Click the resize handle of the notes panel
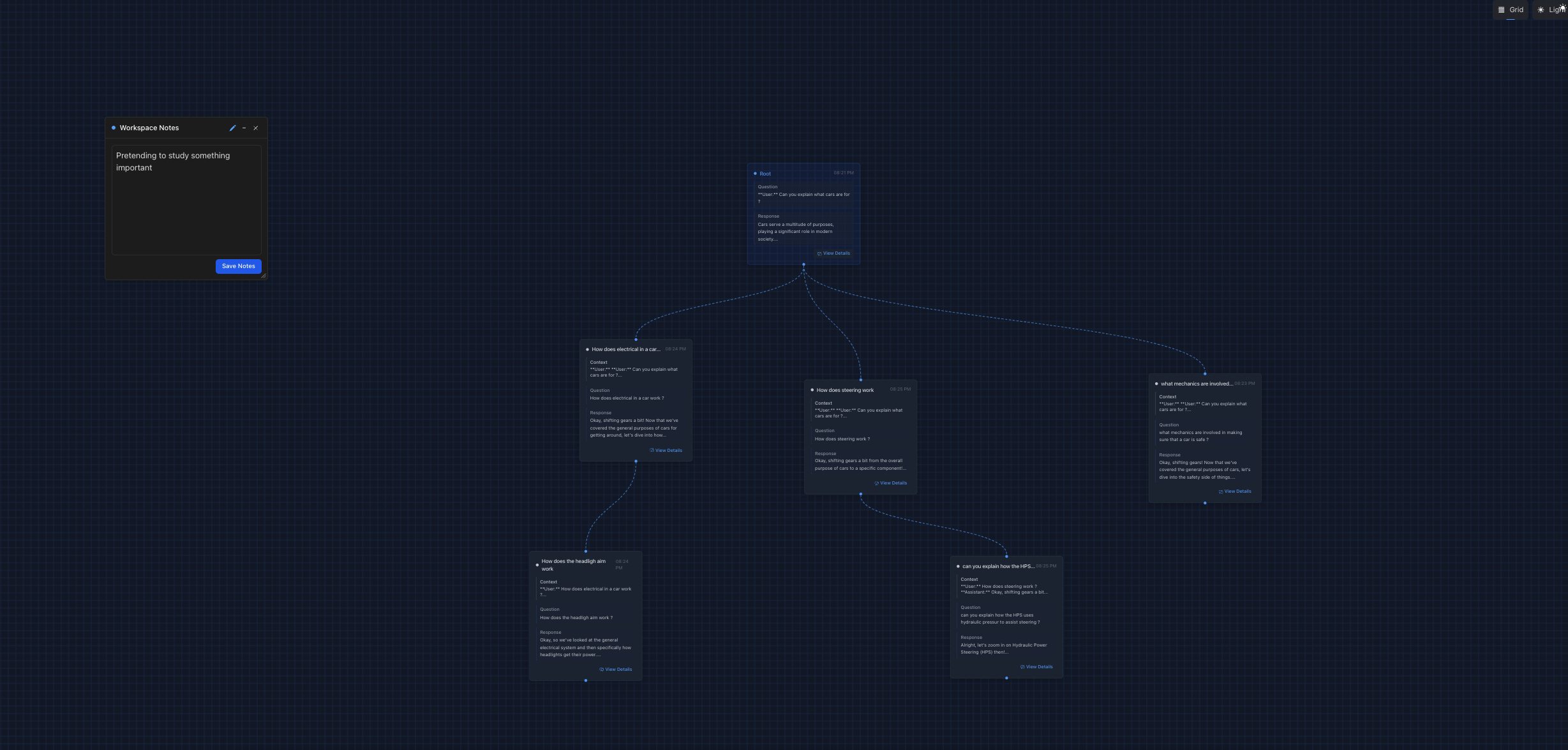Screen dimensions: 1568x750 (263, 276)
